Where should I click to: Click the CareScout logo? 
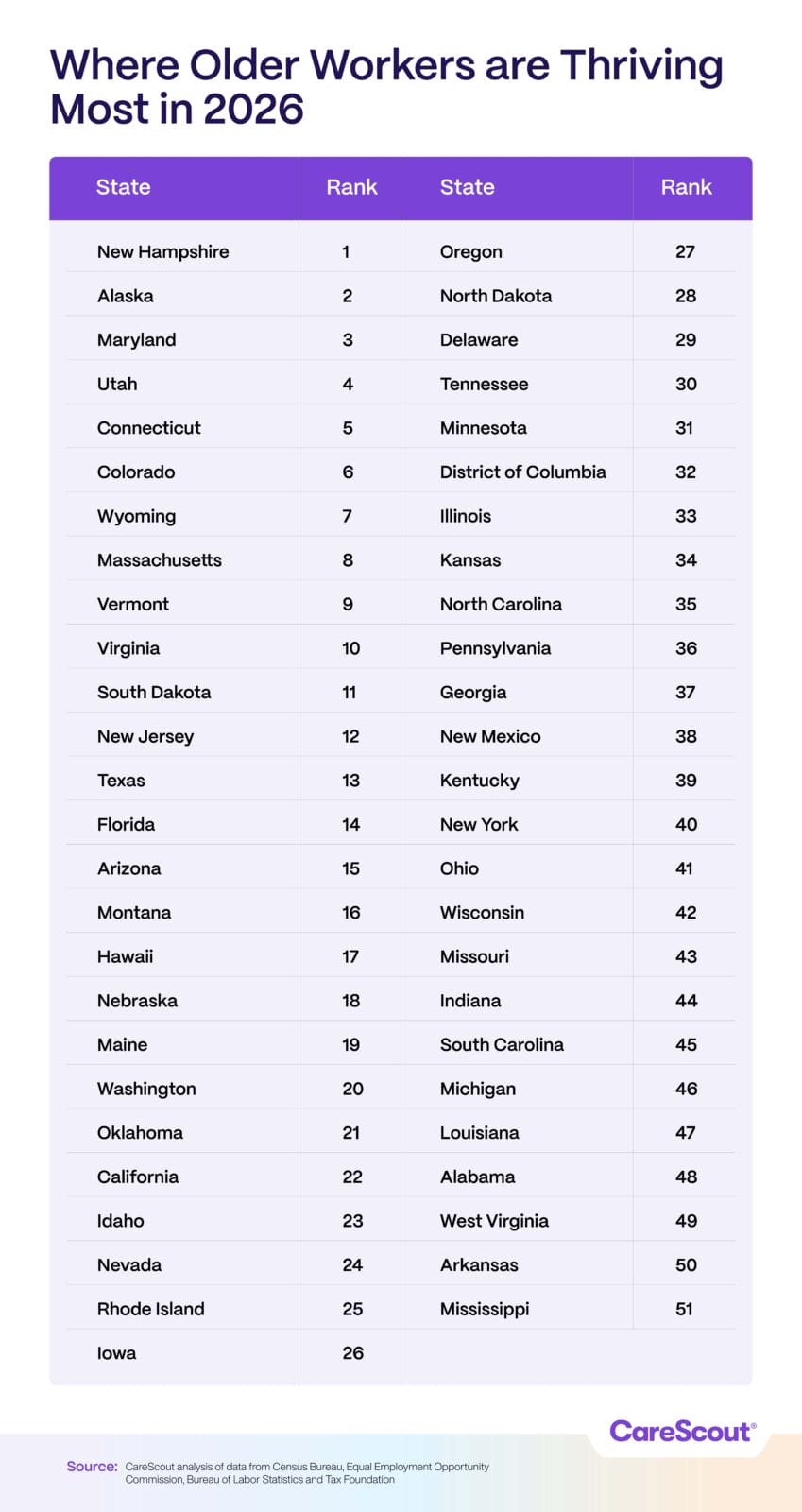point(682,1432)
